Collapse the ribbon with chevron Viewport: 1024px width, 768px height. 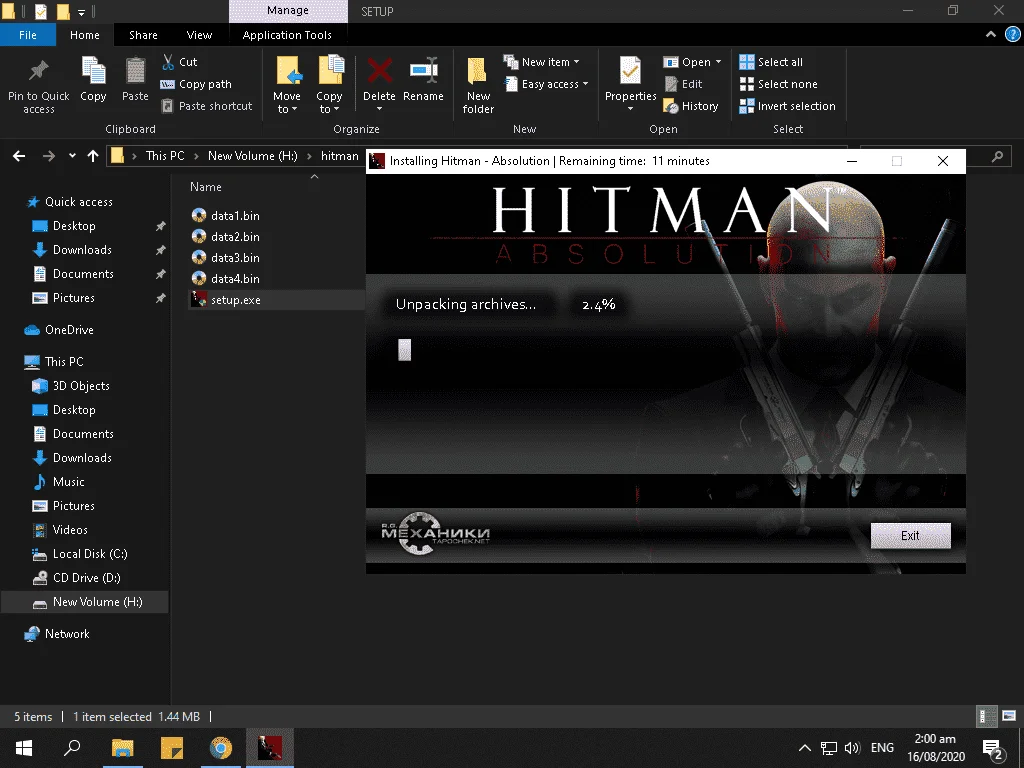coord(991,35)
